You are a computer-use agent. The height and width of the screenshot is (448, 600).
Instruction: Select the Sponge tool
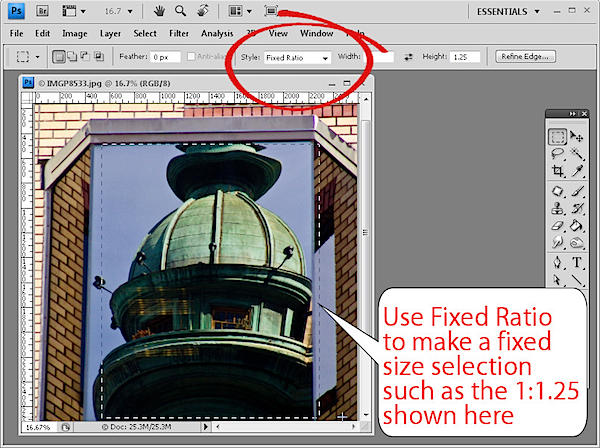(x=576, y=243)
